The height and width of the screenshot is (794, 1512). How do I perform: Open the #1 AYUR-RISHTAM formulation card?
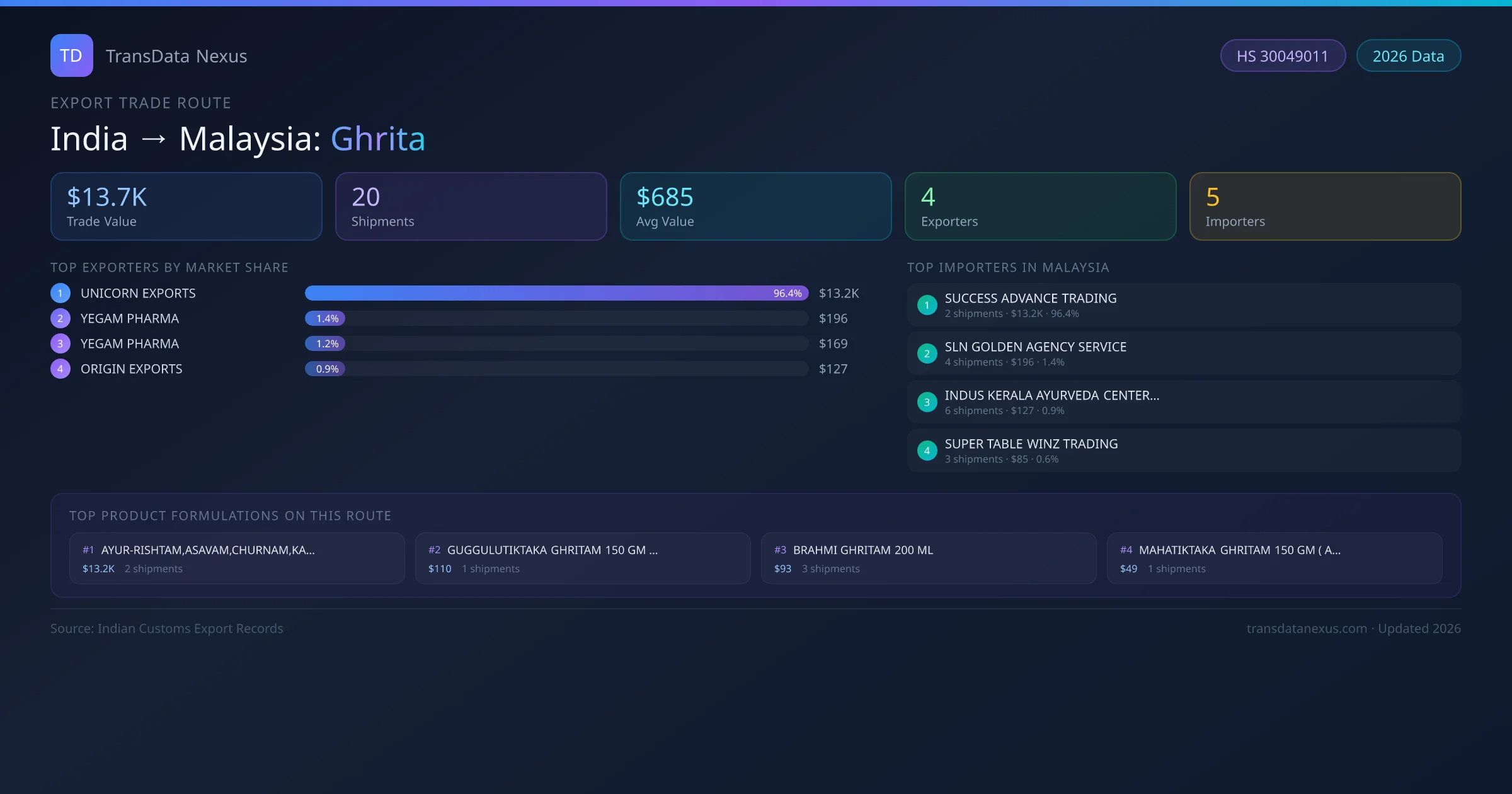(x=236, y=558)
